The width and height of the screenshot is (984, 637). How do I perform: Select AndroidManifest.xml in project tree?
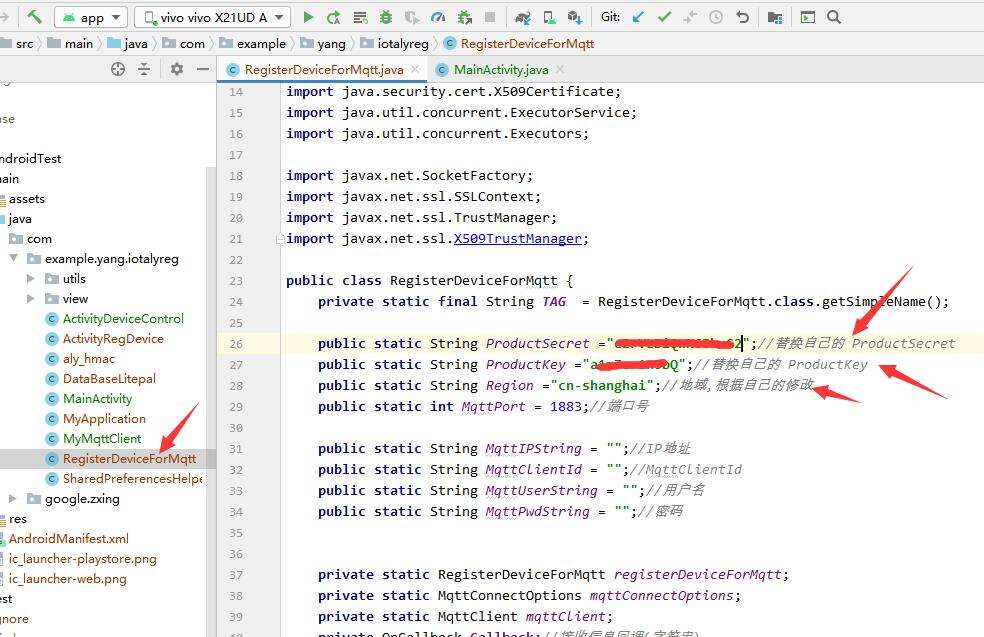(68, 539)
